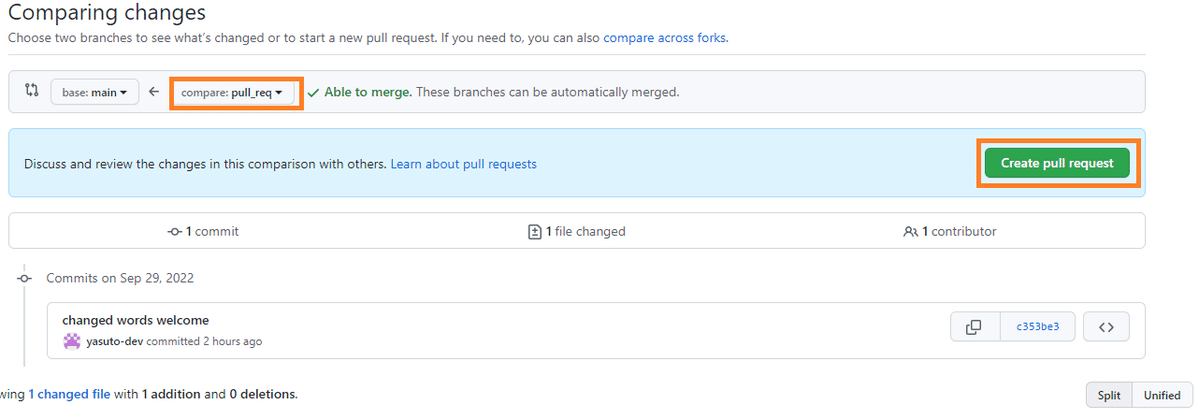Open Learn about pull requests link
Screen dimensions: 1200x419
coord(463,163)
